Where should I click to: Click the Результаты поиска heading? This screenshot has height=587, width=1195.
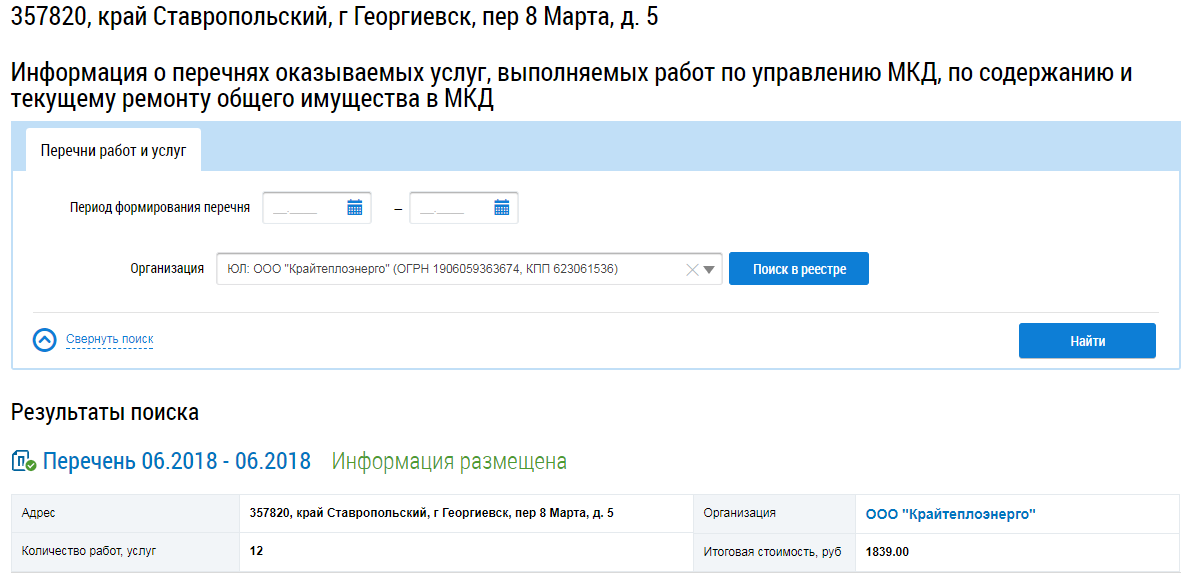105,412
